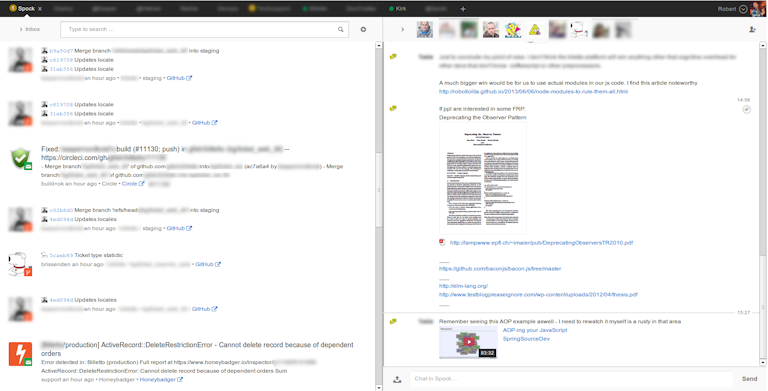The width and height of the screenshot is (768, 391).
Task: Click the add user icon in chat header
Action: 752,29
